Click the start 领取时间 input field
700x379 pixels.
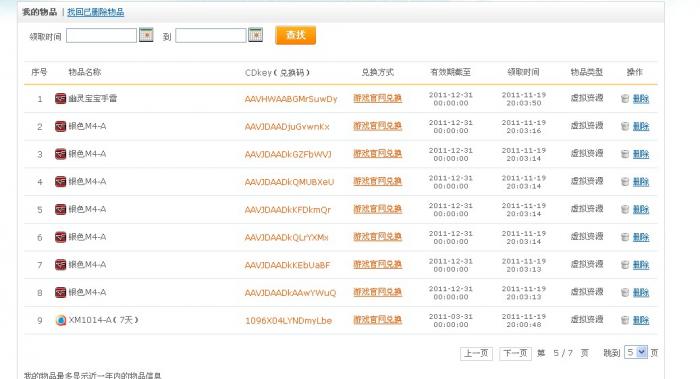pos(101,36)
